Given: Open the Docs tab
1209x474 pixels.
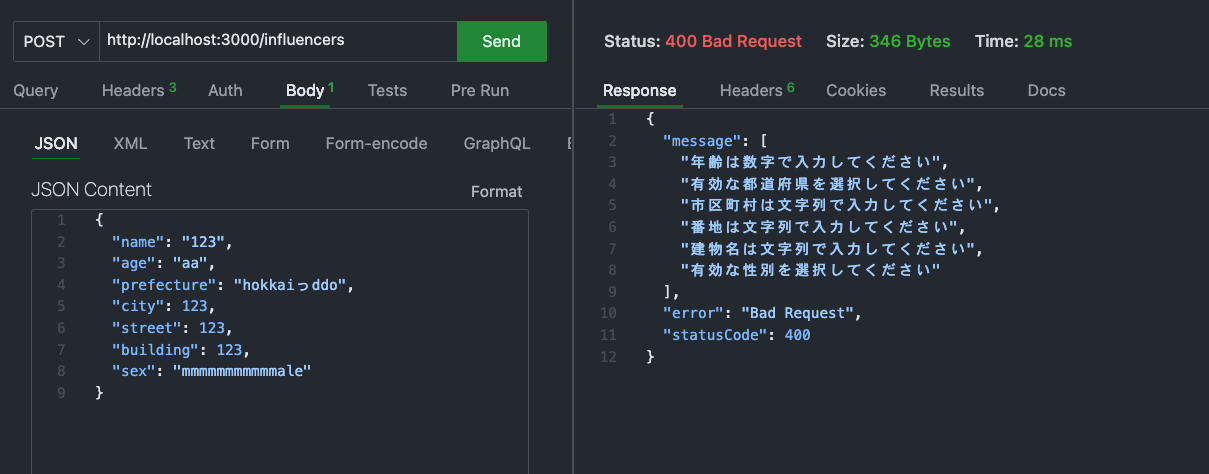Looking at the screenshot, I should coord(1046,90).
